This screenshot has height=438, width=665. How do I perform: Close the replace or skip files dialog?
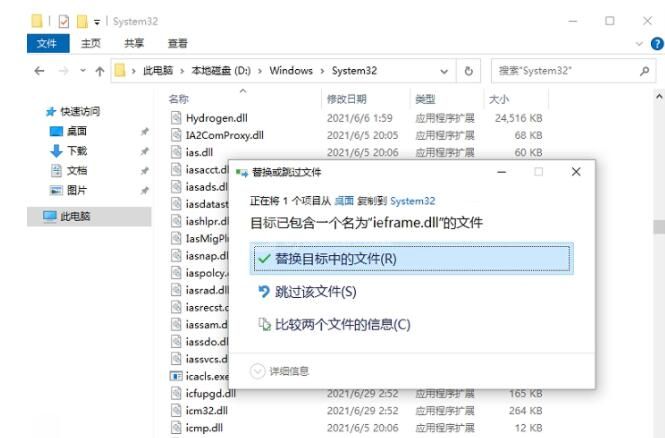tap(576, 172)
